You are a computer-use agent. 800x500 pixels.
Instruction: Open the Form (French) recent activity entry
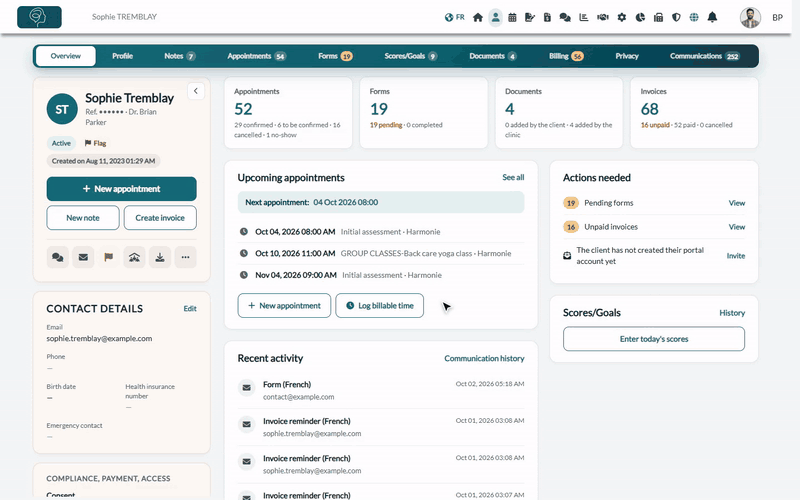pyautogui.click(x=381, y=390)
